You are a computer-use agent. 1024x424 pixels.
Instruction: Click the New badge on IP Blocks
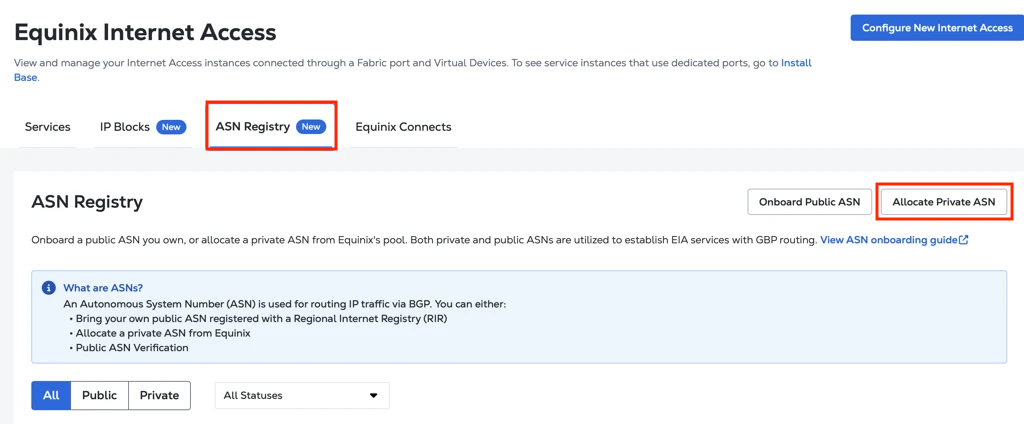171,127
